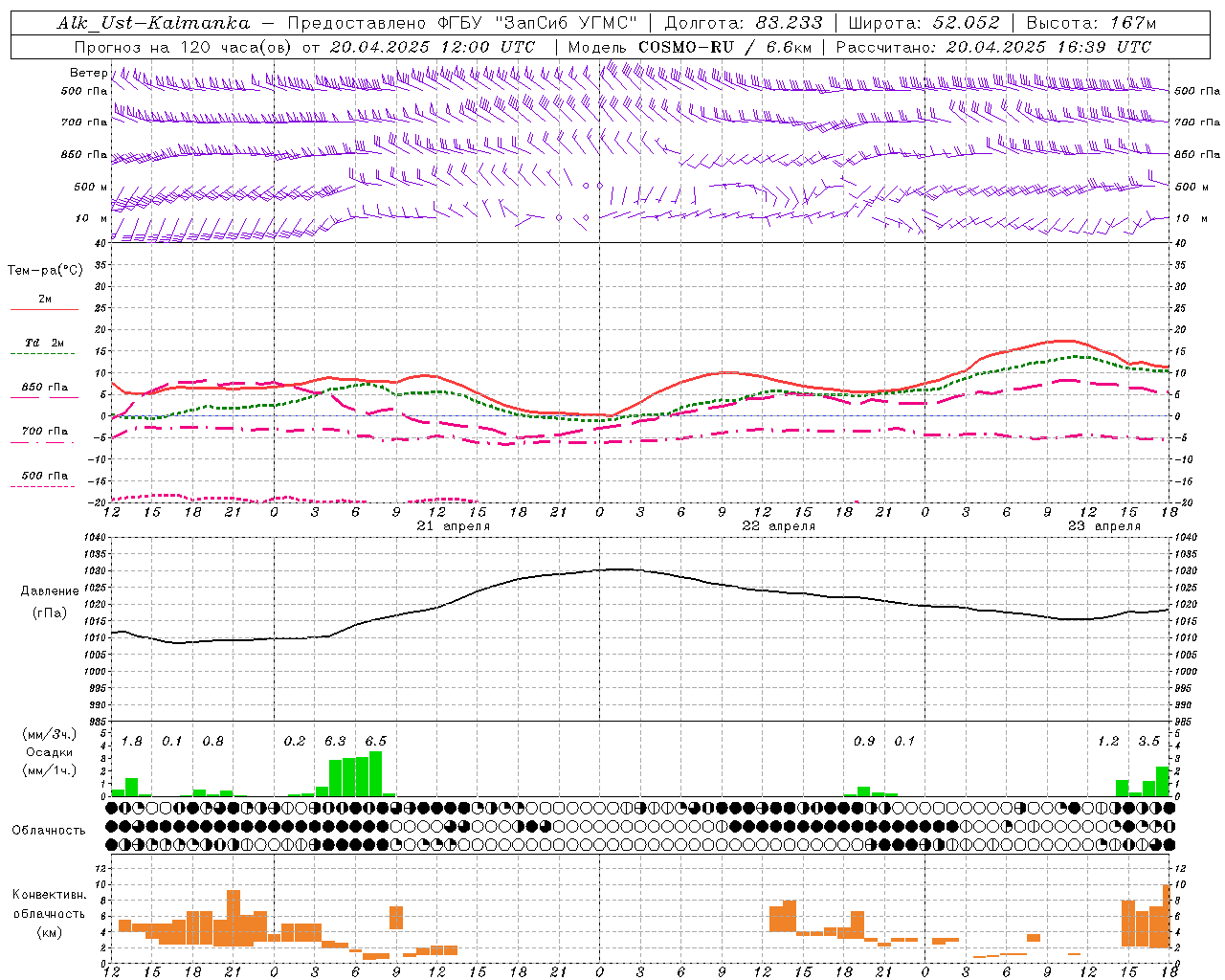Click the 700 гПа temperature legend entry
This screenshot has height=980, width=1225.
point(45,432)
